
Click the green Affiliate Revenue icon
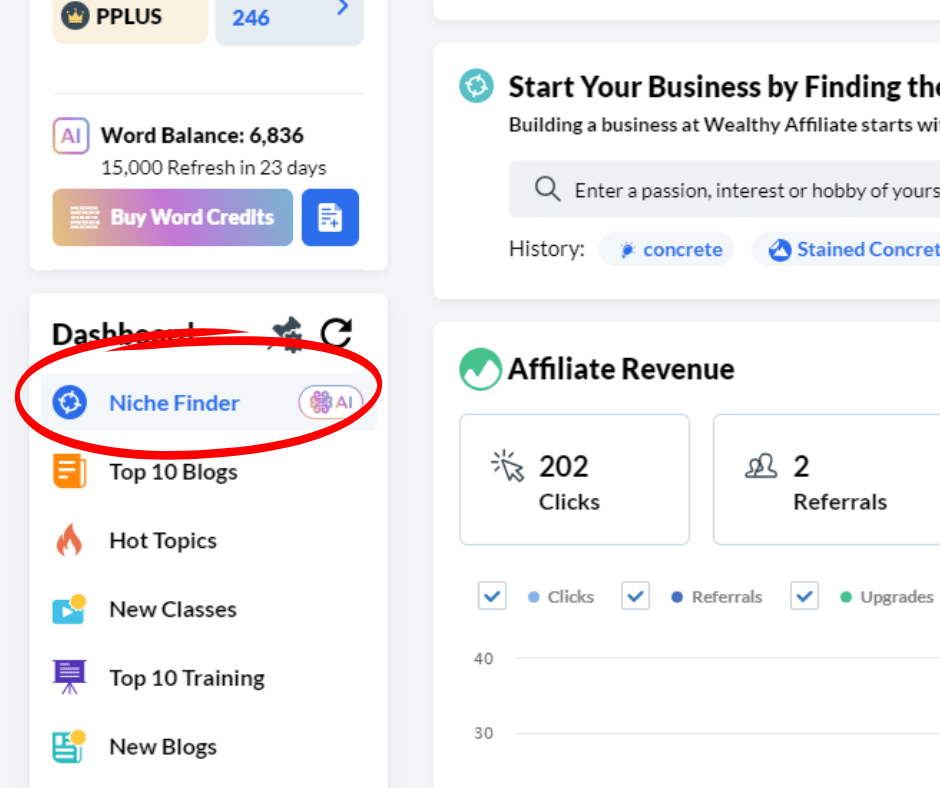[x=480, y=369]
